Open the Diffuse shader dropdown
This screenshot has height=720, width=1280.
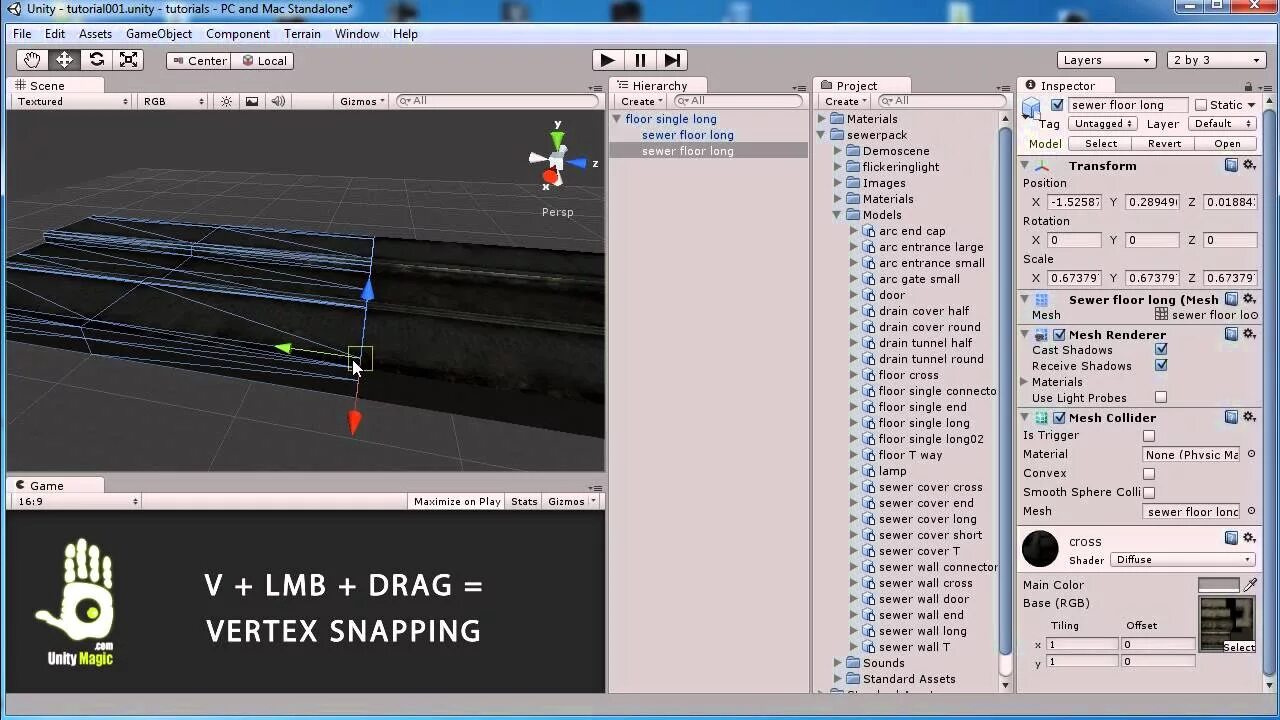coord(1182,560)
